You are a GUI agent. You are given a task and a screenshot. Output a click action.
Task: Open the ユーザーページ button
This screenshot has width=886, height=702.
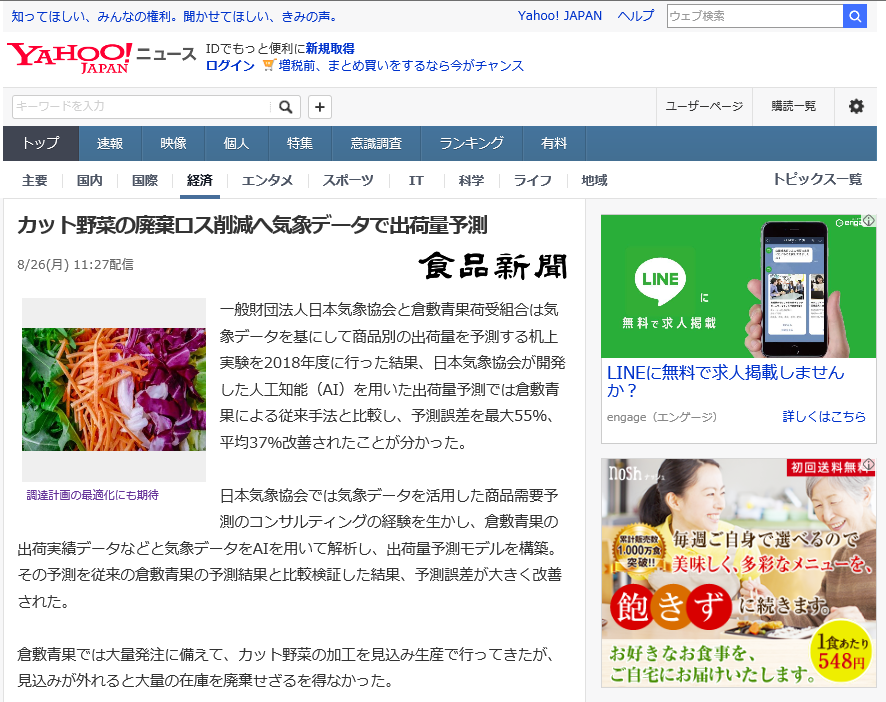[704, 106]
